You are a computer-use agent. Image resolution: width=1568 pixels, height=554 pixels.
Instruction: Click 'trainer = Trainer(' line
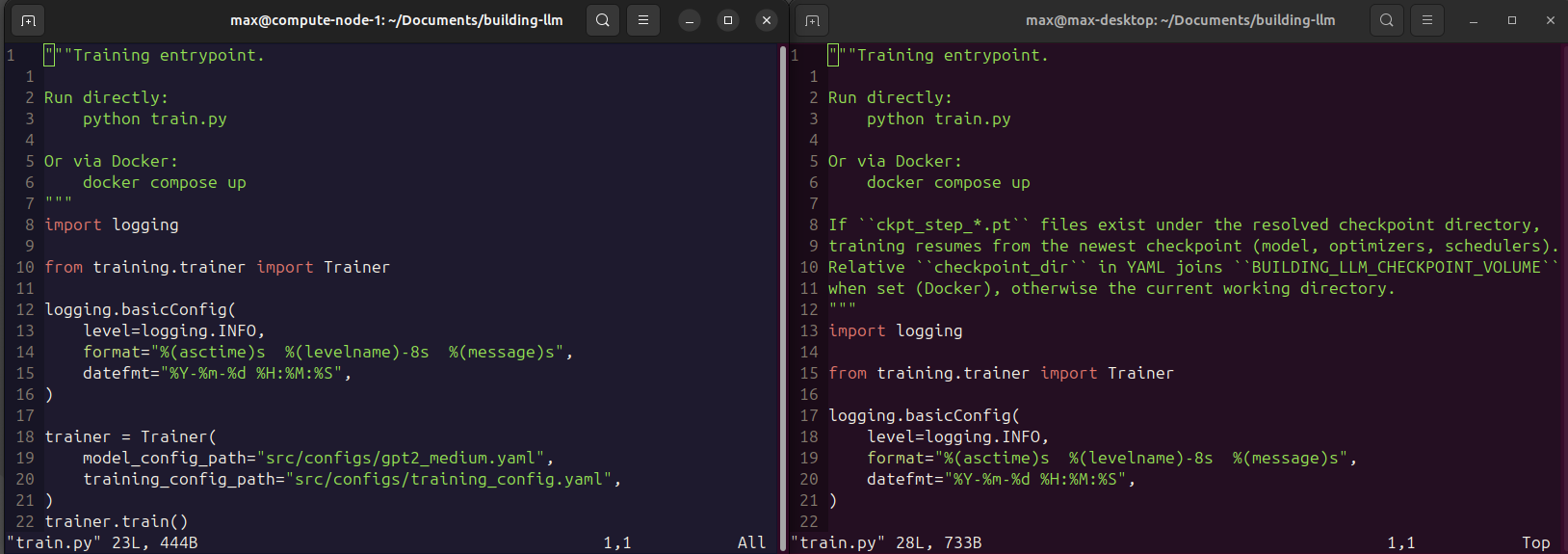(131, 437)
